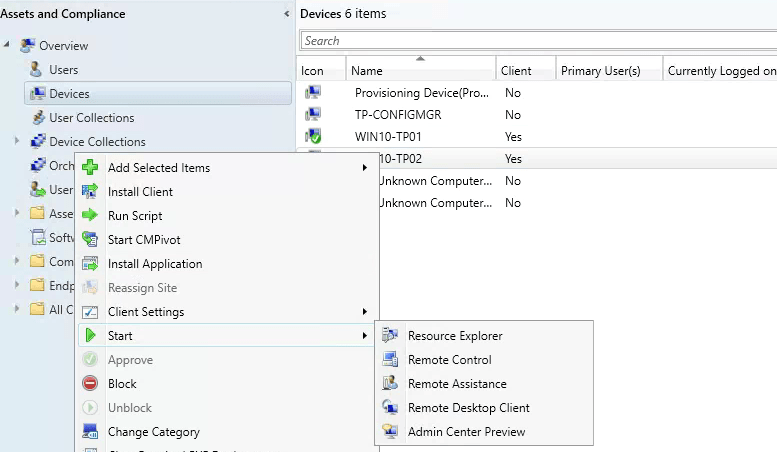Select Change Category menu entry
The image size is (777, 452).
[154, 432]
